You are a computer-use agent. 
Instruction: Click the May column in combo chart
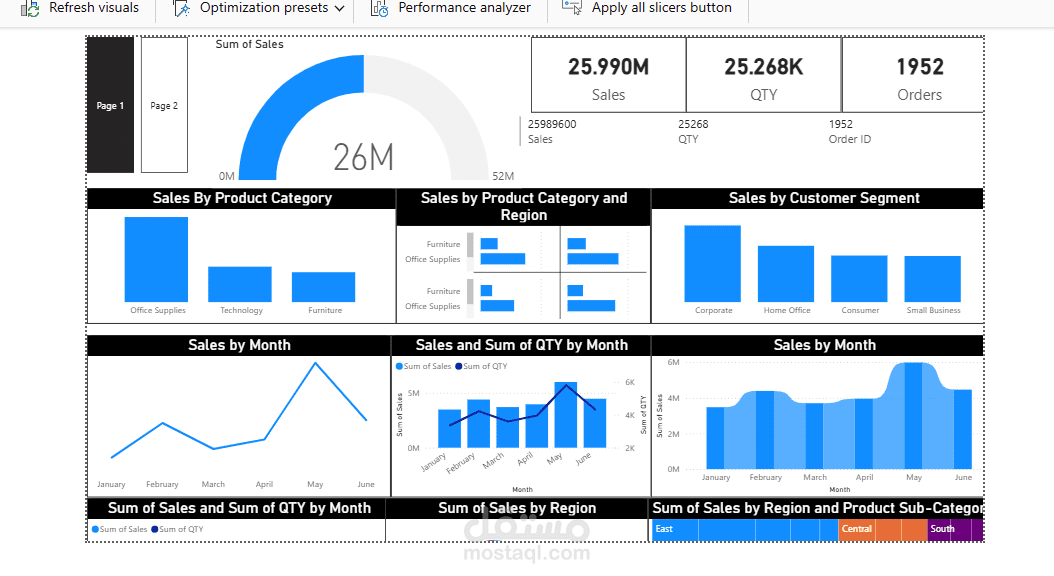click(565, 415)
